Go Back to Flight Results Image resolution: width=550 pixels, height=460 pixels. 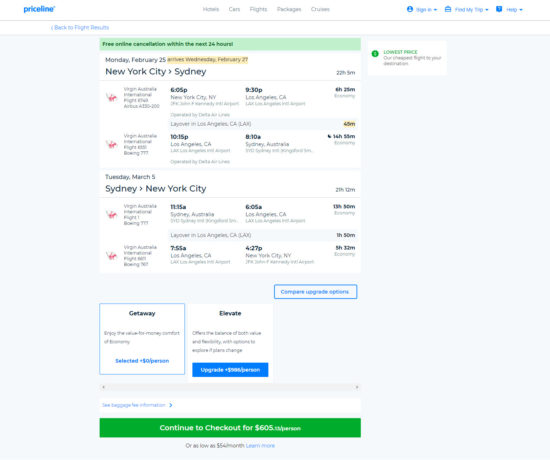tap(80, 28)
